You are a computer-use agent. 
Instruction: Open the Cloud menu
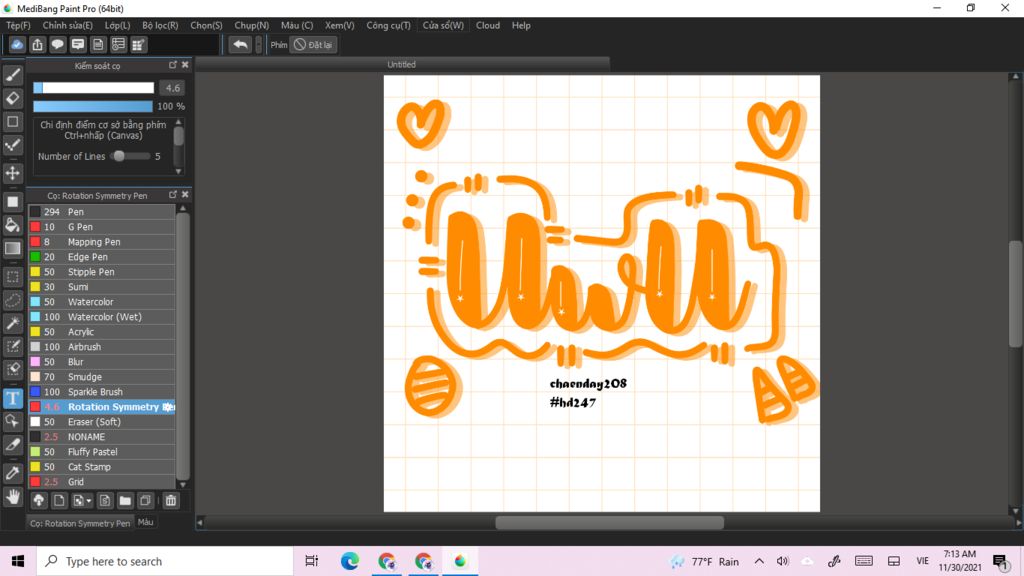point(488,25)
